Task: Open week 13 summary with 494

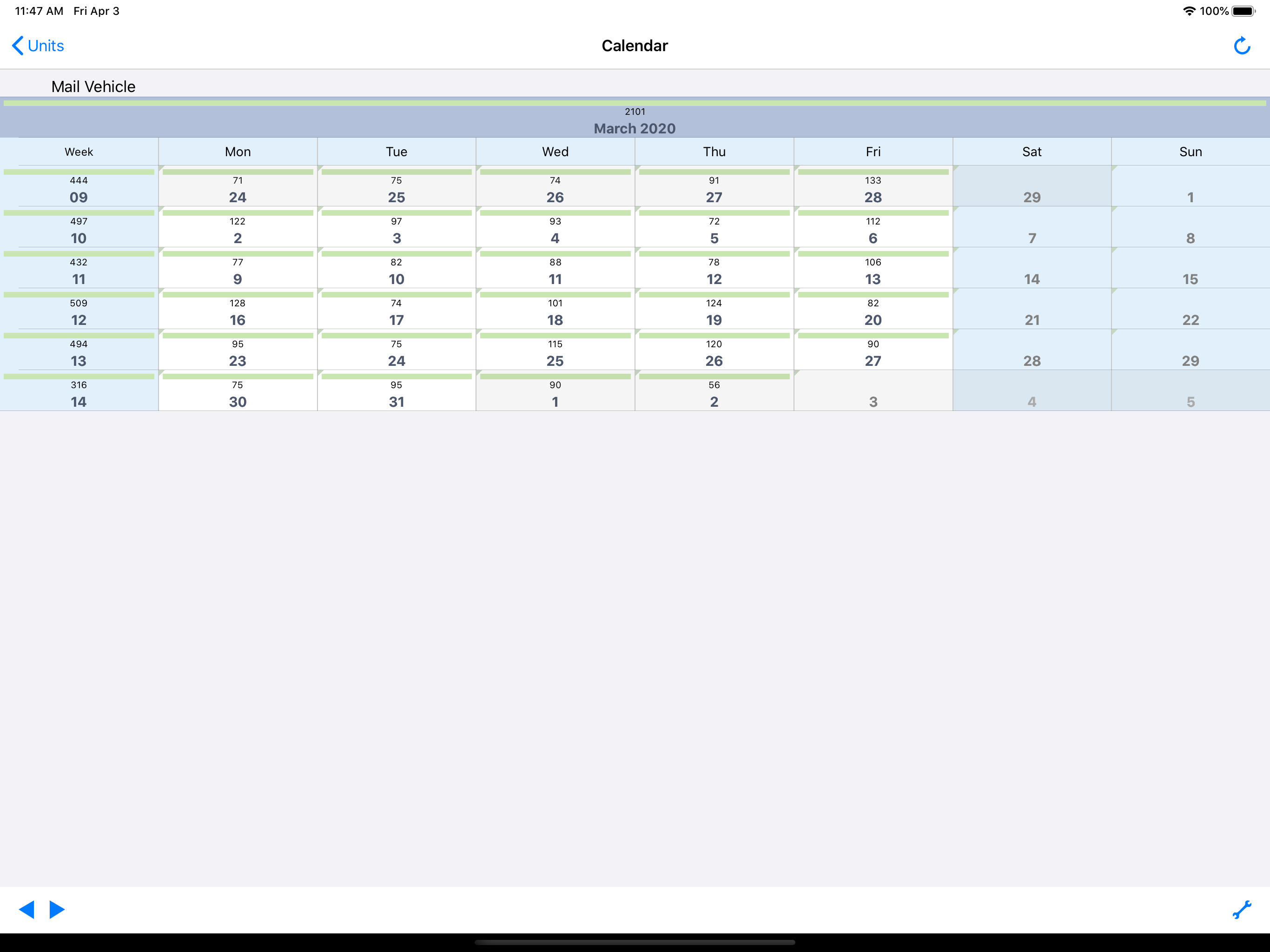Action: 79,350
